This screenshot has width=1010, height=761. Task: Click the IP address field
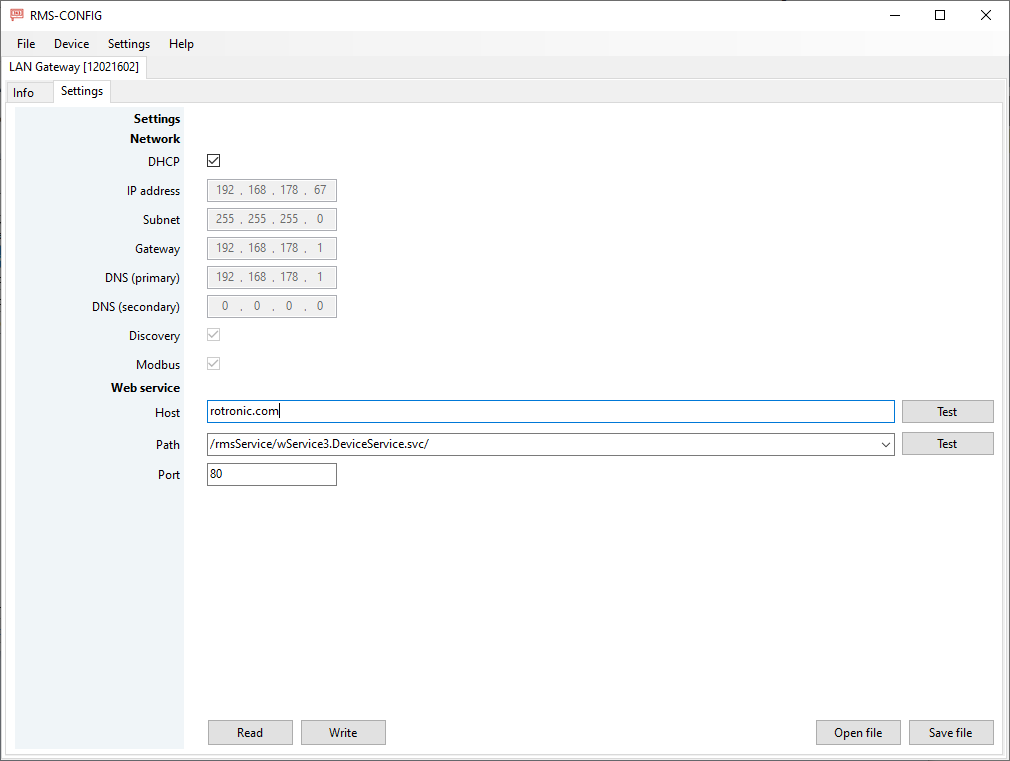click(272, 190)
